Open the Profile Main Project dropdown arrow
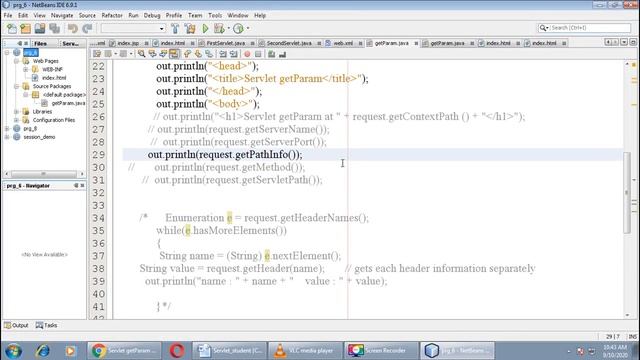This screenshot has width=640, height=360. 248,29
